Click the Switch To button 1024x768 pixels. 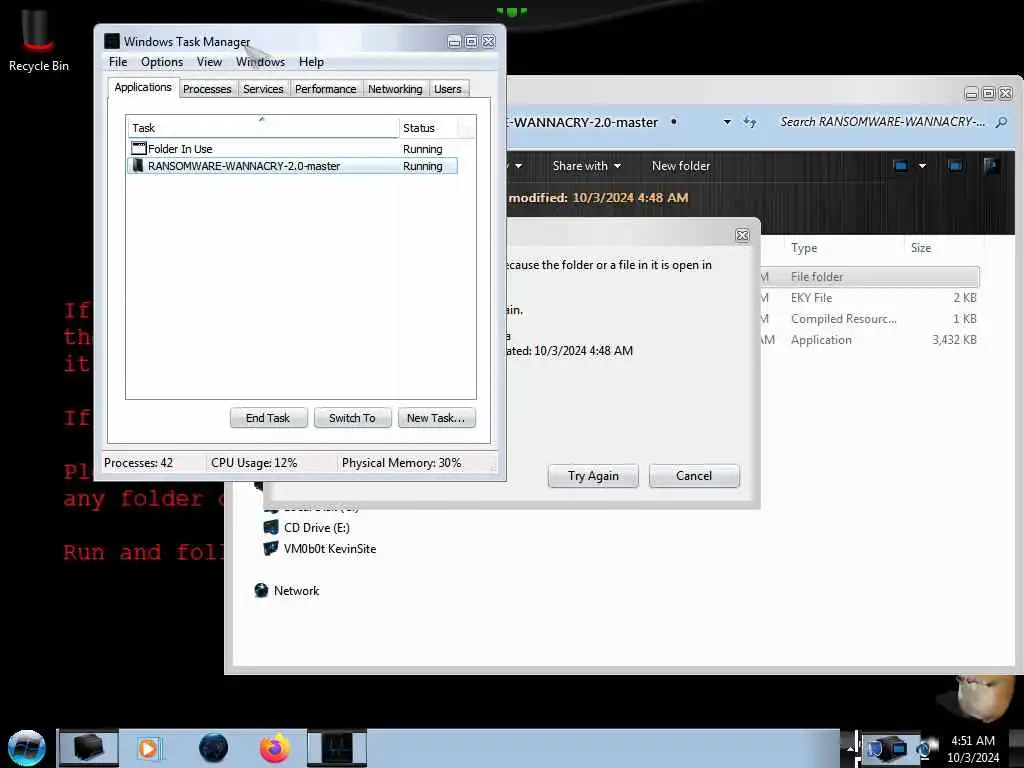(353, 418)
